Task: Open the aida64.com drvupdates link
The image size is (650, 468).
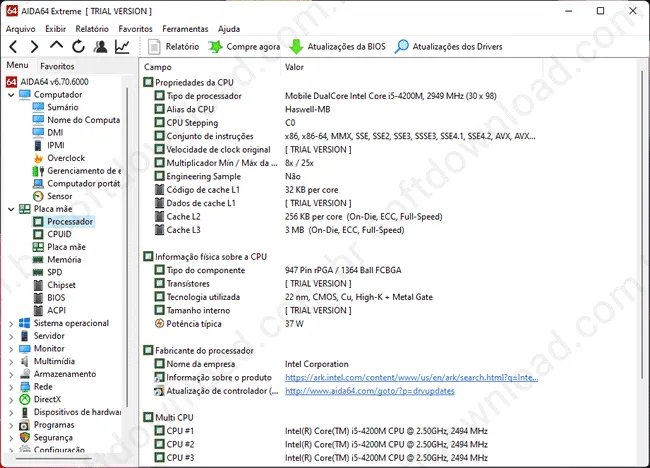Action: pyautogui.click(x=370, y=391)
